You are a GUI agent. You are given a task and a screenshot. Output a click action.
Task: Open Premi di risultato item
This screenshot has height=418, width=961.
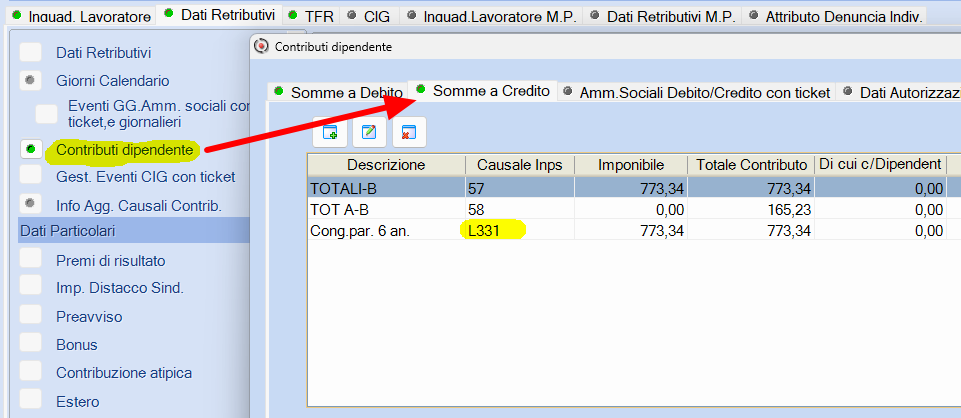point(111,261)
